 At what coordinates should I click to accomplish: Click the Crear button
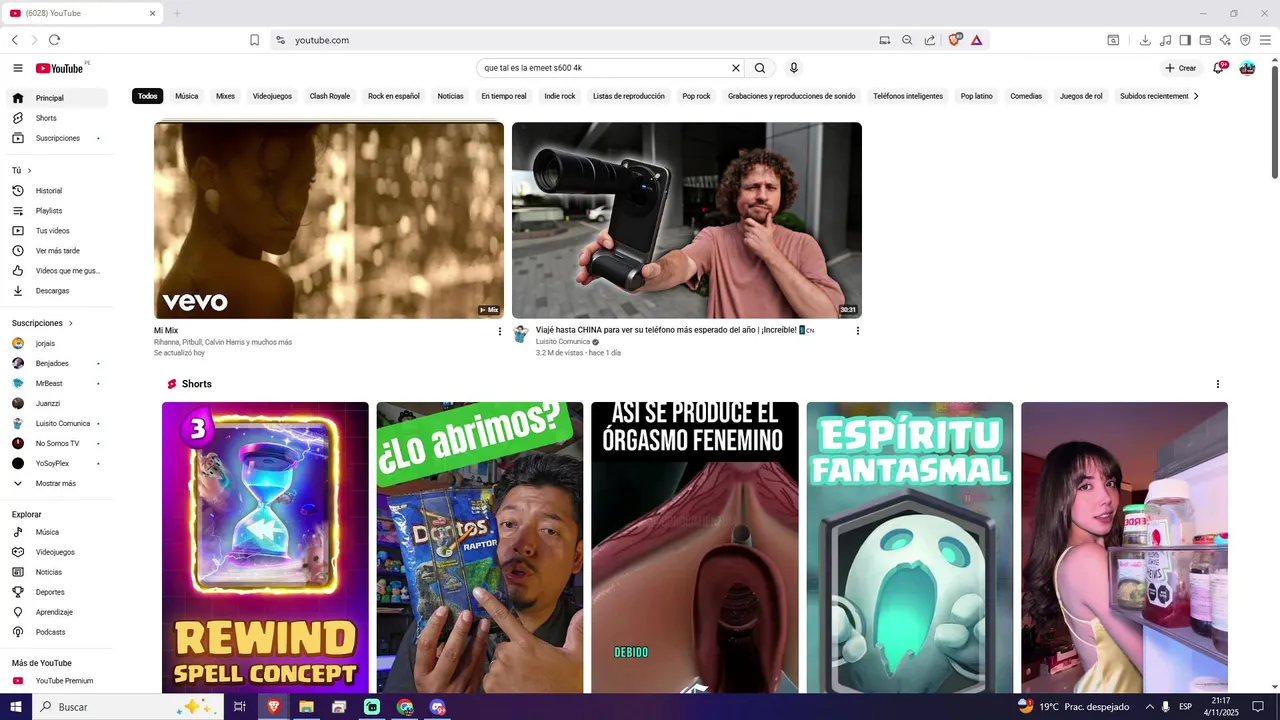pyautogui.click(x=1181, y=68)
